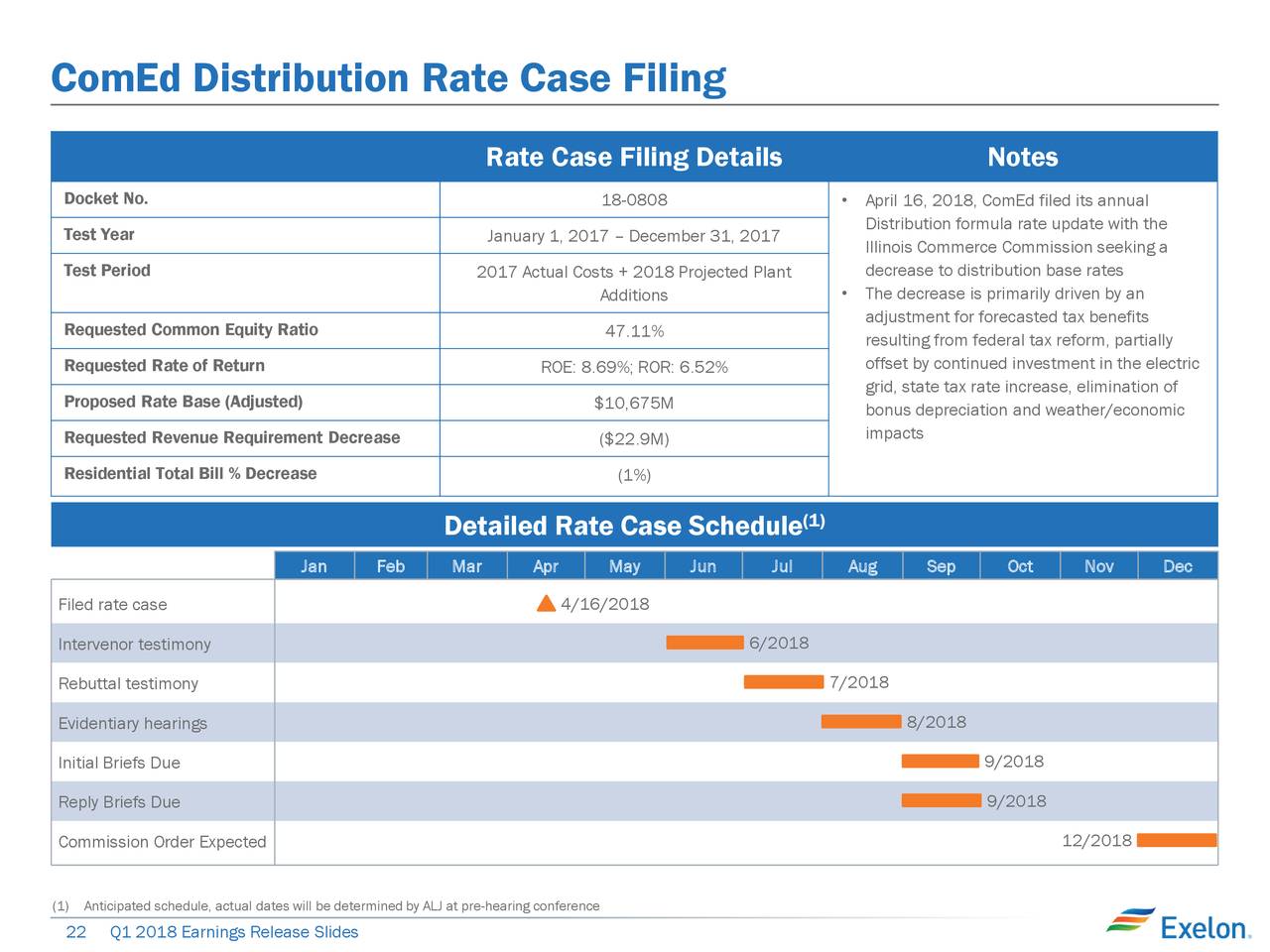Image resolution: width=1270 pixels, height=952 pixels.
Task: Click ROE: 8.69%; ROR: 6.52% value
Action: click(x=634, y=368)
